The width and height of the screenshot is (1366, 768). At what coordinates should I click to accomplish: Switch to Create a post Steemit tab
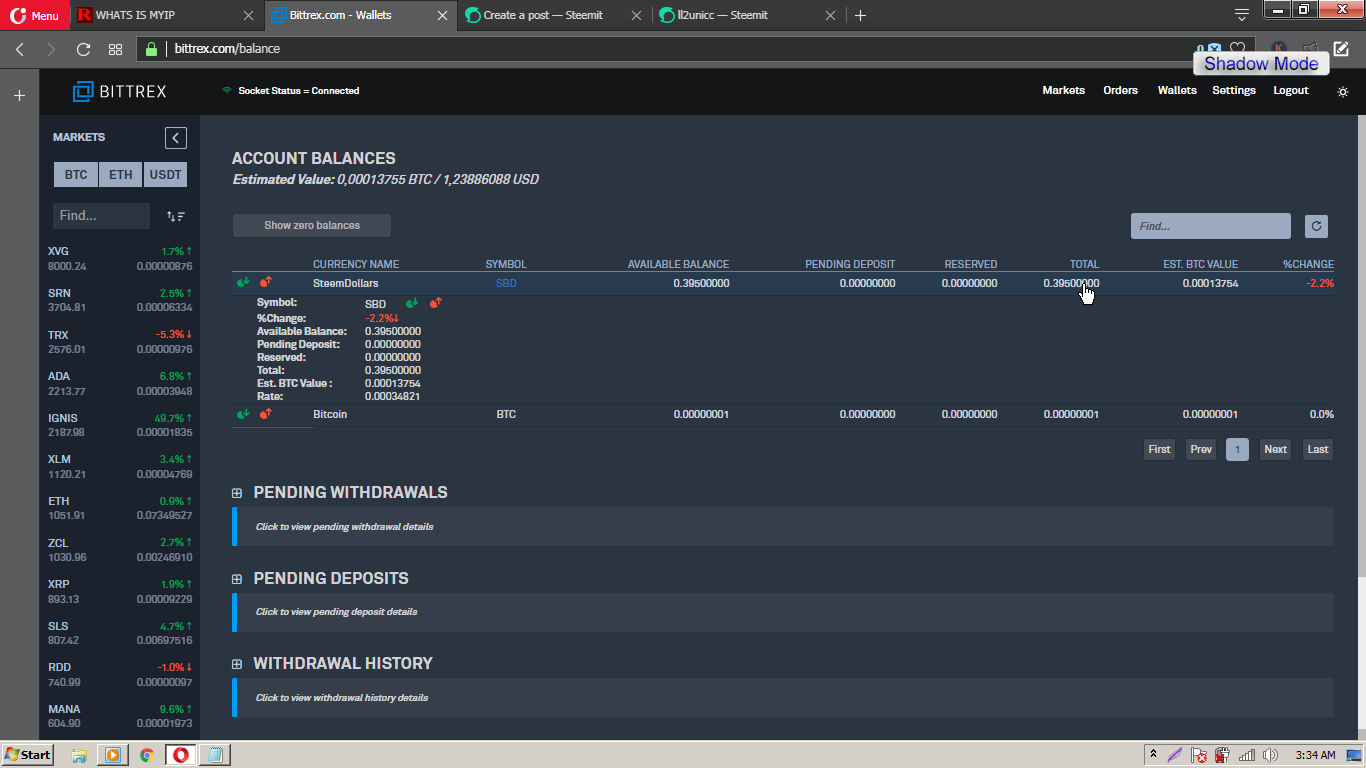553,15
